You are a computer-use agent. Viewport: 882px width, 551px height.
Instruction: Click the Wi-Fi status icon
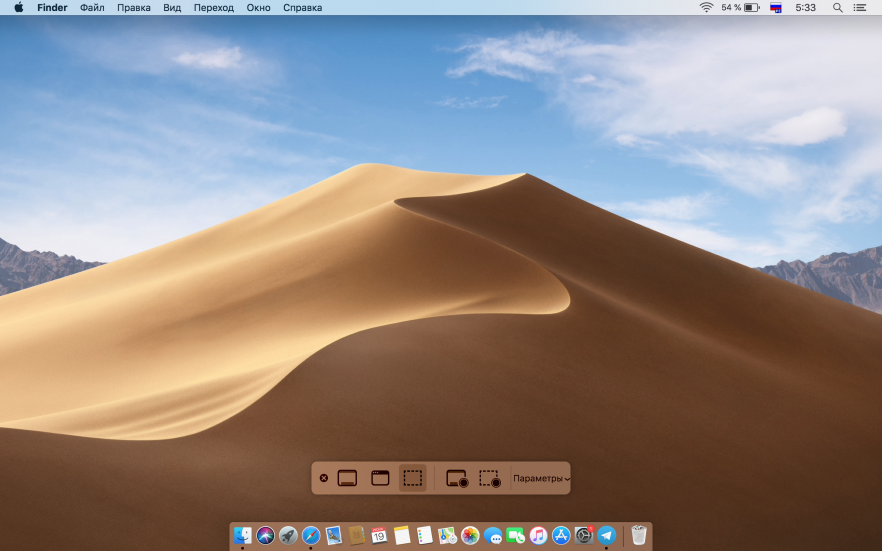[706, 7]
